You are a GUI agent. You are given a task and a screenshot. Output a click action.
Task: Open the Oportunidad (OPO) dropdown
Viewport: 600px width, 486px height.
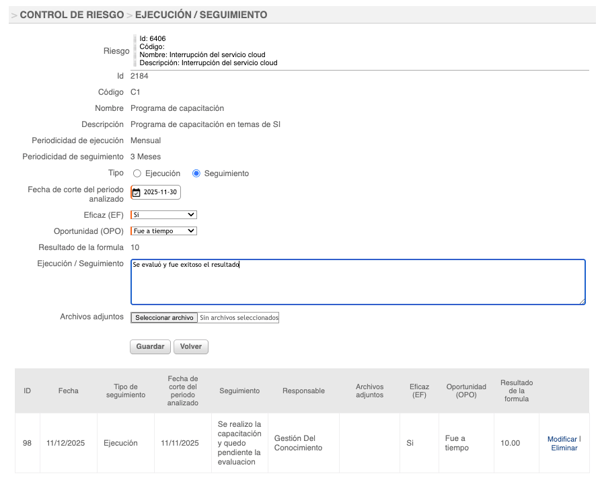[164, 231]
